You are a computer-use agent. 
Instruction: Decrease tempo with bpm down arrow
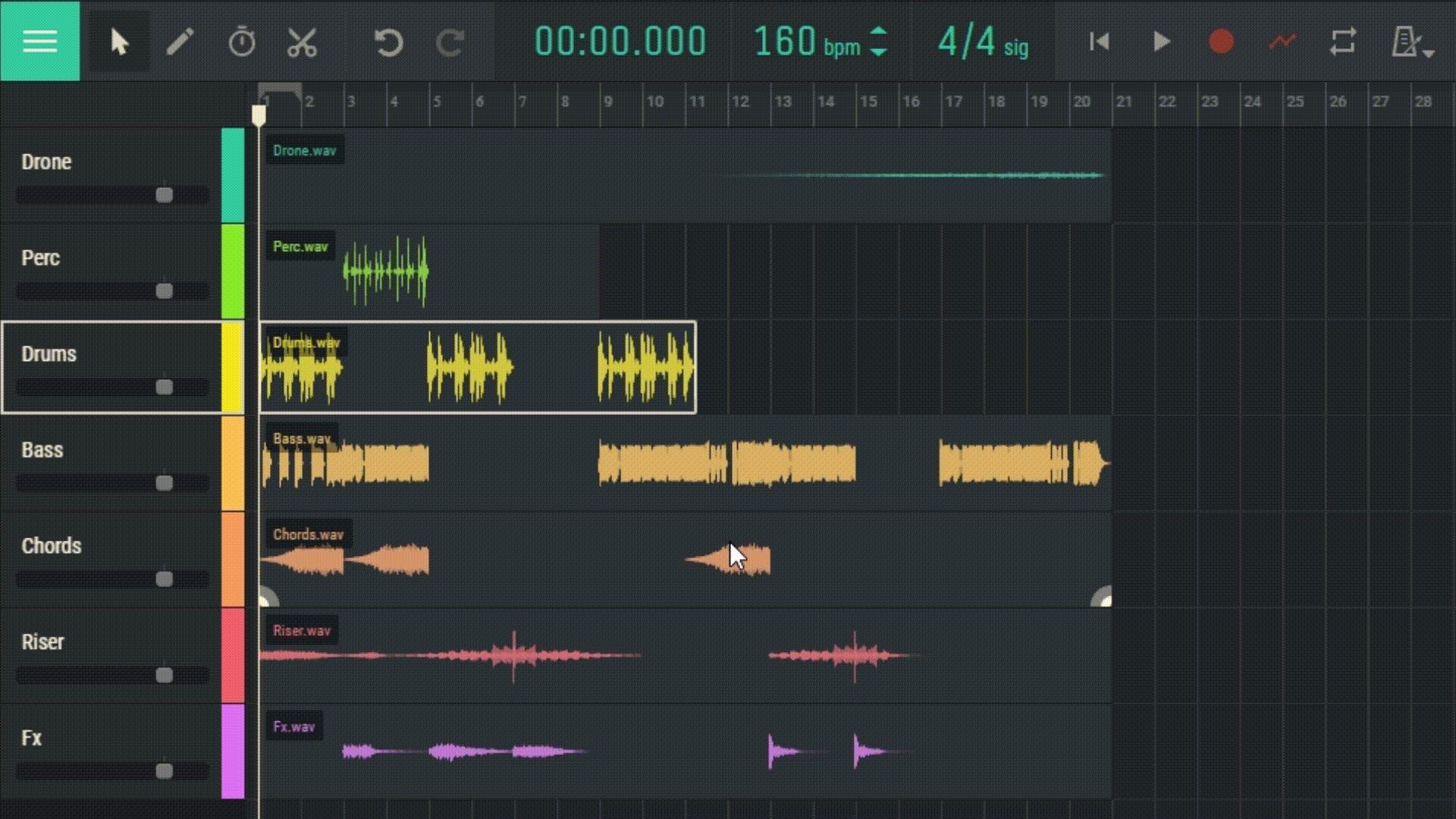coord(878,52)
